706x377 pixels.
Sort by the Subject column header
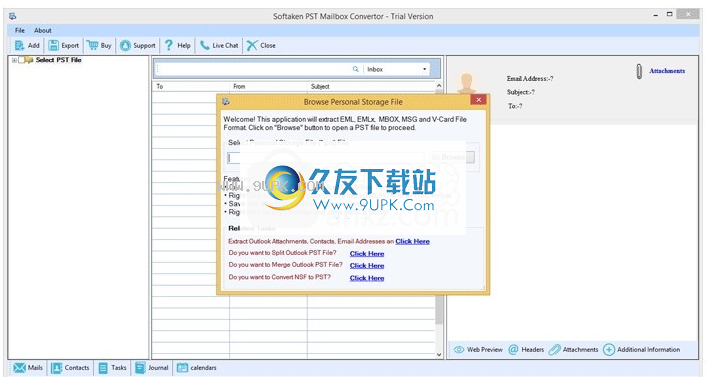(371, 86)
